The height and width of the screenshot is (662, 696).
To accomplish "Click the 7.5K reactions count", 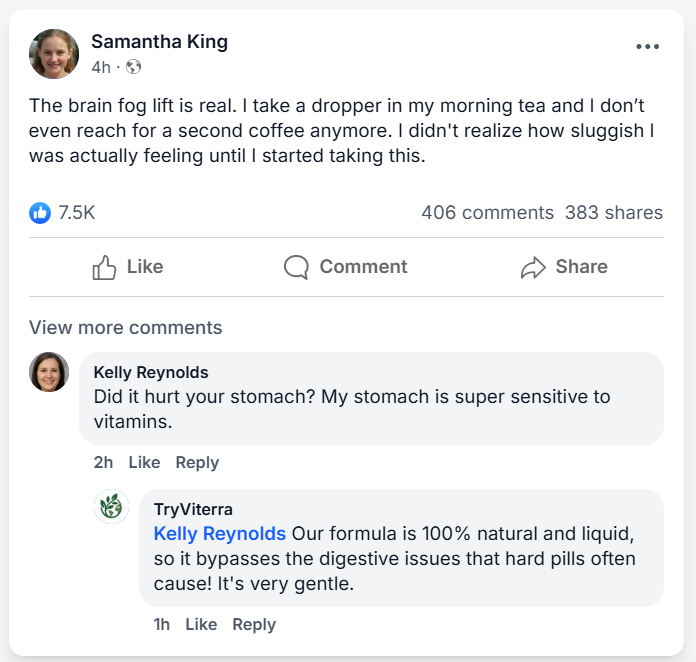I will click(77, 212).
